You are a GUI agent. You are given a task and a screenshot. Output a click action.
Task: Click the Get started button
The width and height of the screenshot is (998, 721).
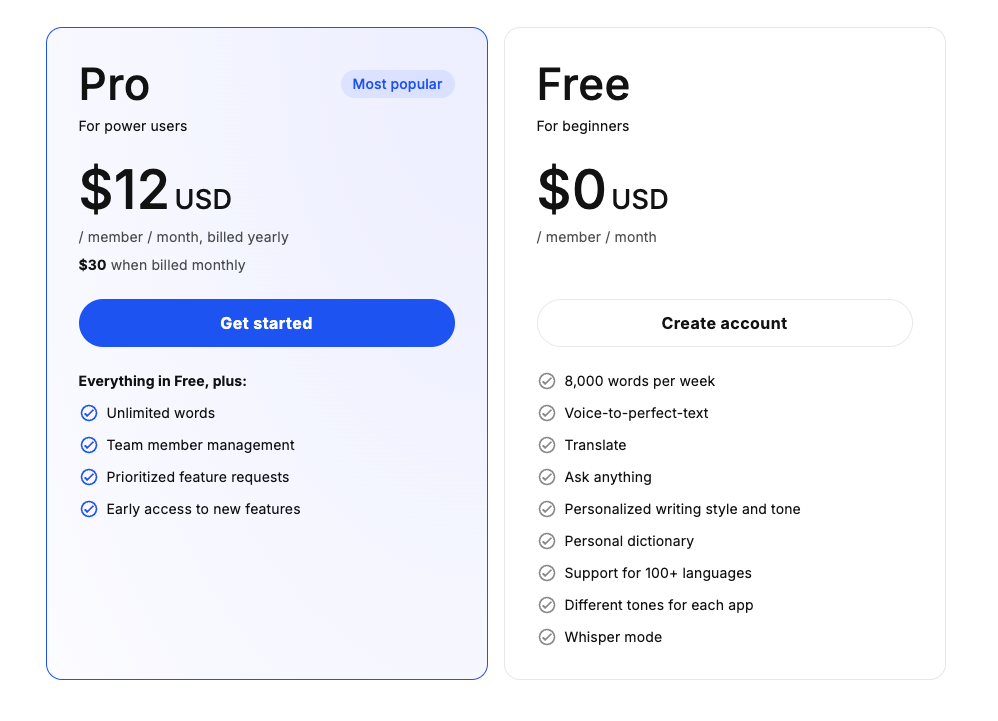(x=266, y=322)
